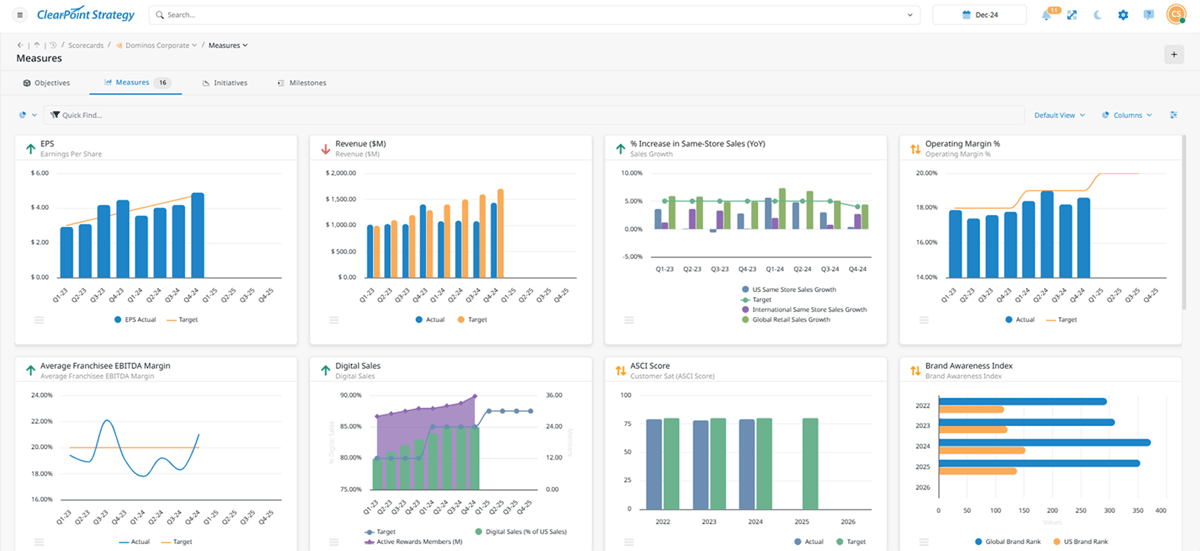Screen dimensions: 1200x551
Task: Toggle Actual series in ASCI Score legend
Action: [x=810, y=541]
